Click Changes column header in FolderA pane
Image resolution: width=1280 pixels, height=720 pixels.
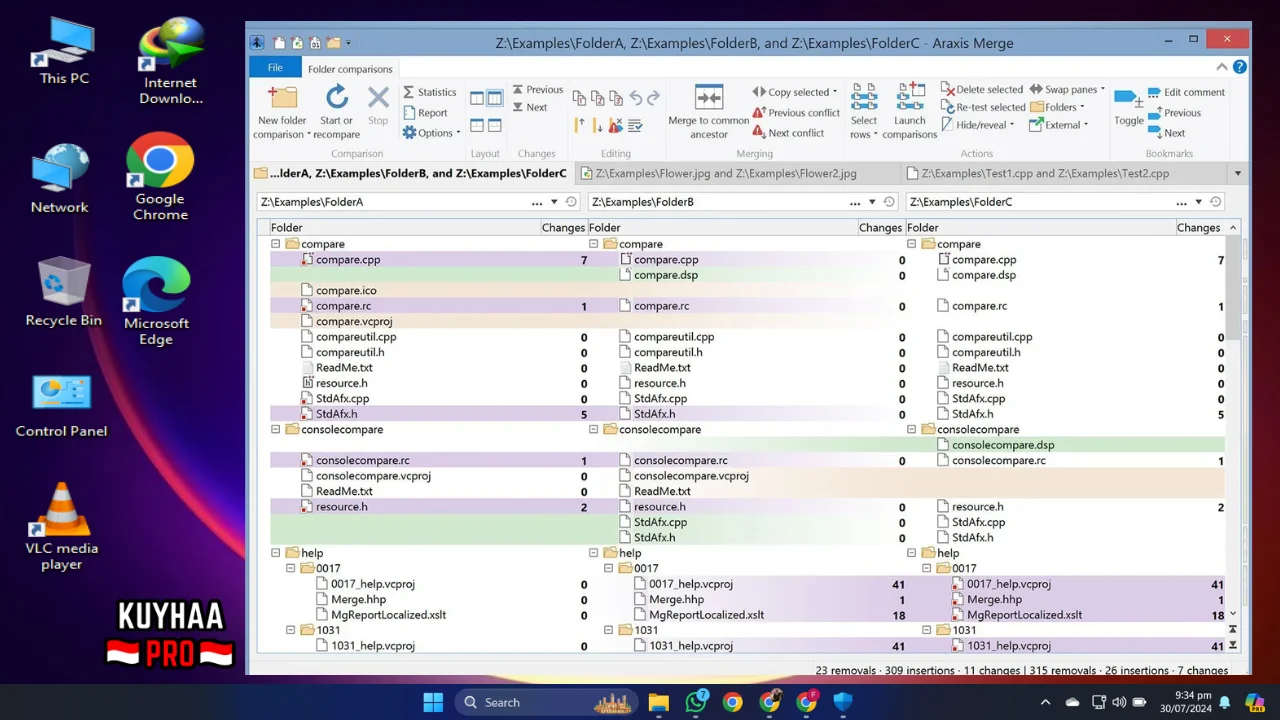point(563,228)
